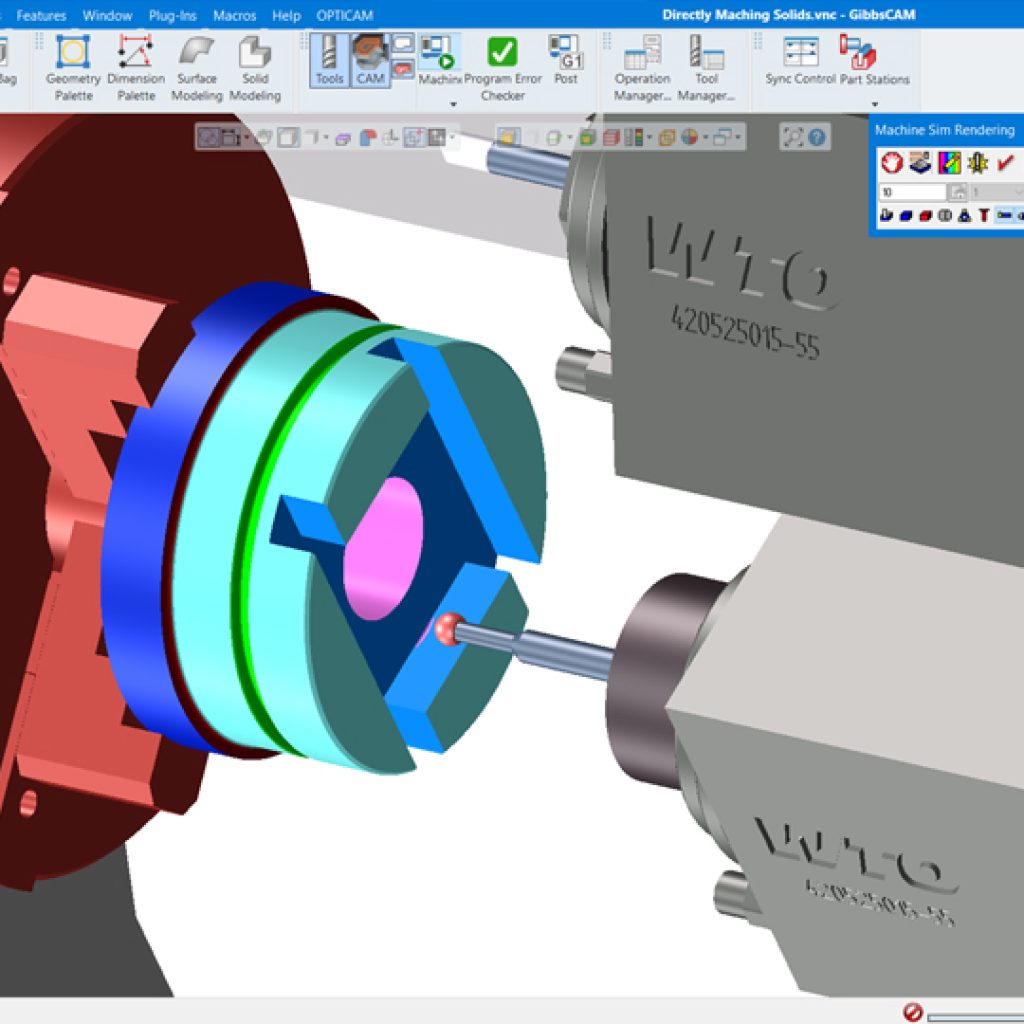The width and height of the screenshot is (1024, 1024).
Task: Run the Program Error Checker
Action: coord(502,66)
